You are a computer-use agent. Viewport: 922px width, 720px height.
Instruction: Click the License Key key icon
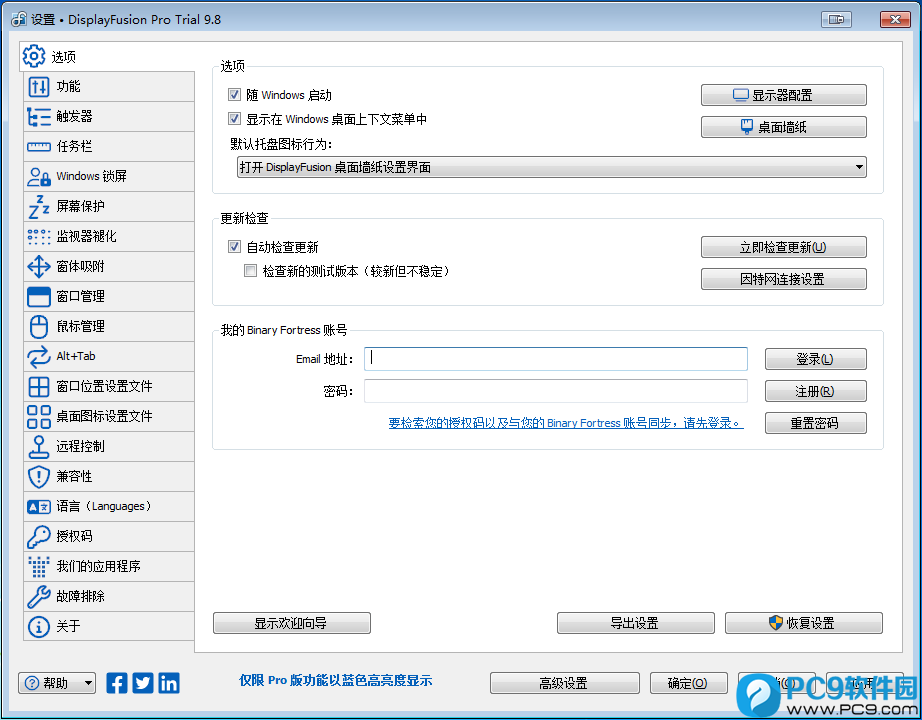[x=39, y=536]
